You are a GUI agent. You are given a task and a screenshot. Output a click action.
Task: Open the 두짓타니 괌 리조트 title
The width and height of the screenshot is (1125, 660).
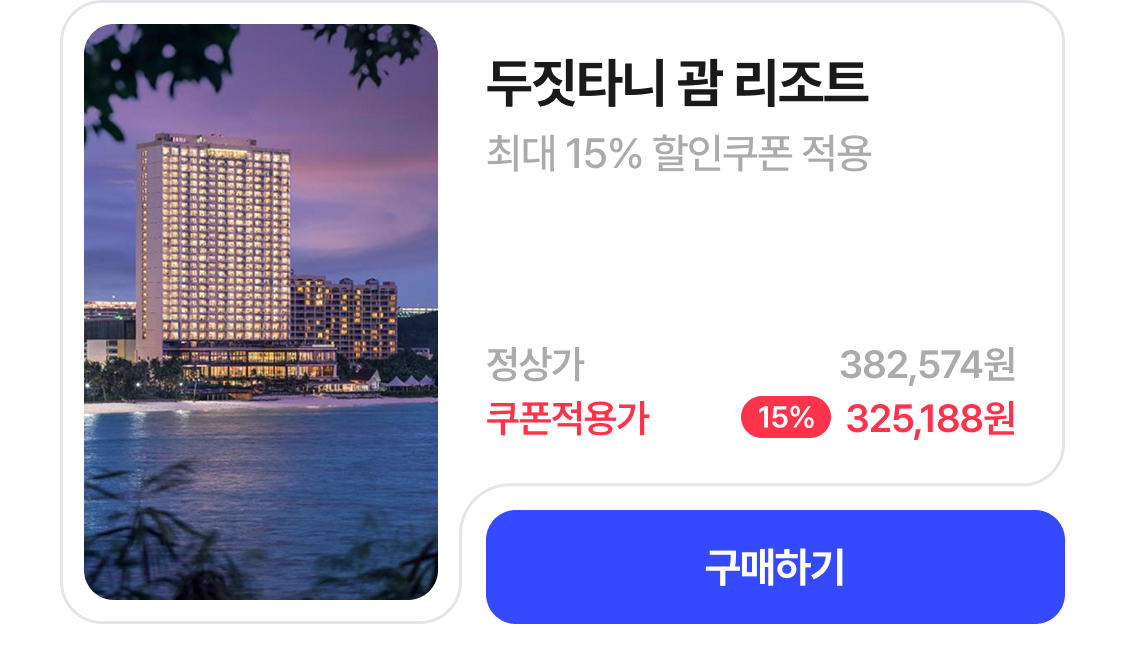pyautogui.click(x=677, y=85)
